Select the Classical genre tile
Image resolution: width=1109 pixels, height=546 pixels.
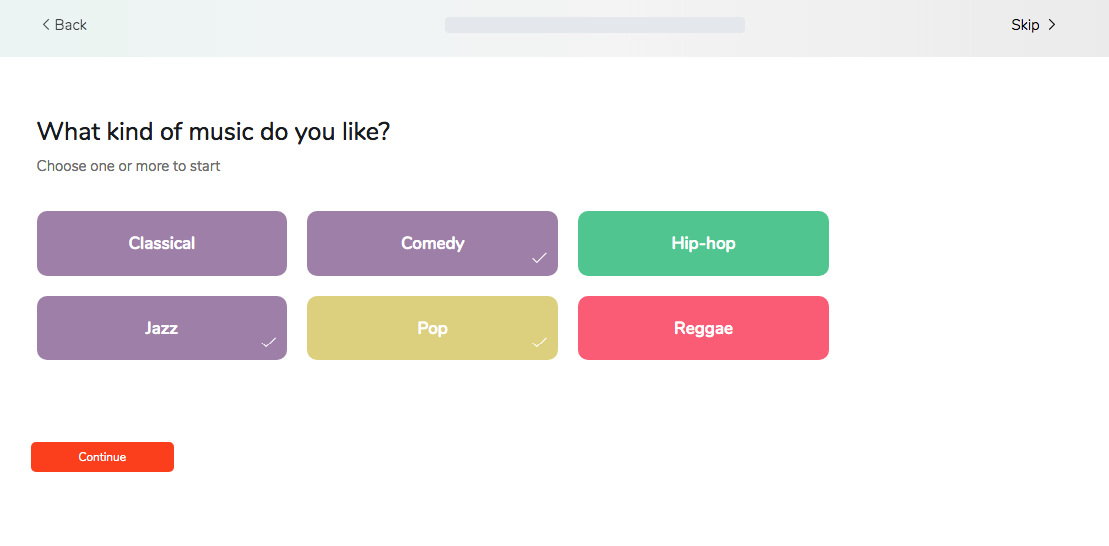pyautogui.click(x=162, y=243)
